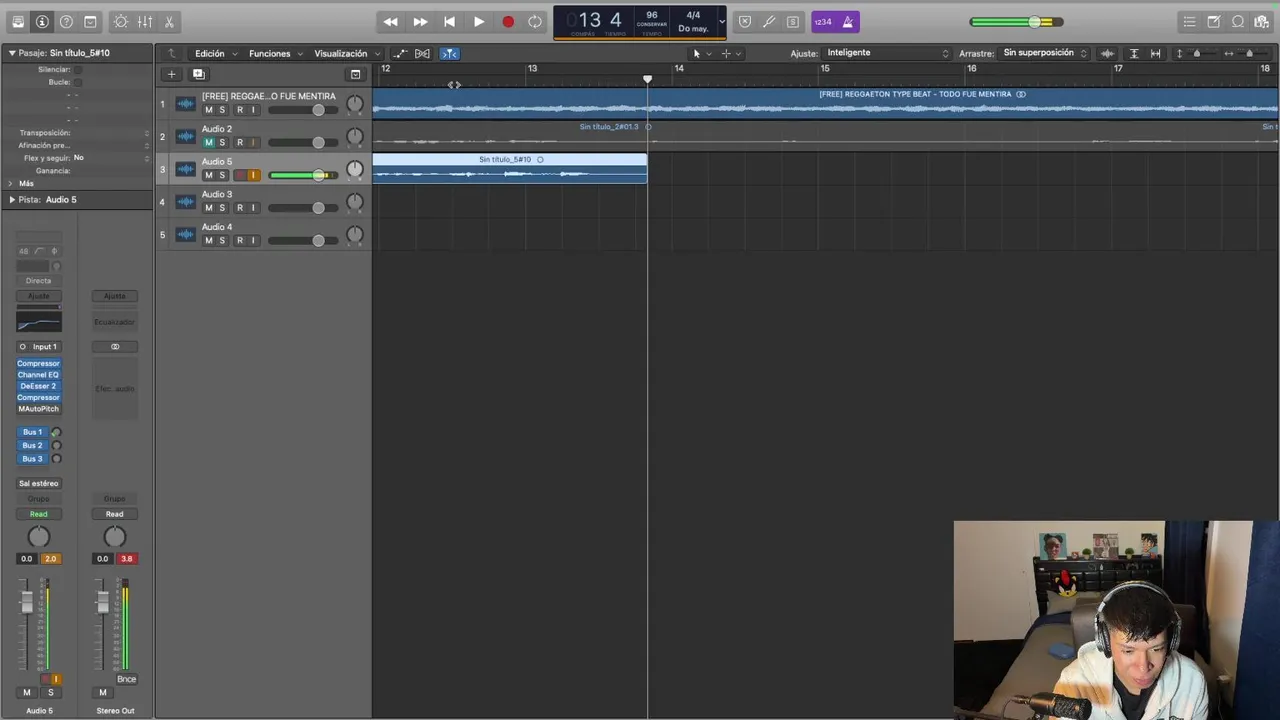Open the Note Pads icon
This screenshot has width=1280, height=720.
click(x=1213, y=22)
